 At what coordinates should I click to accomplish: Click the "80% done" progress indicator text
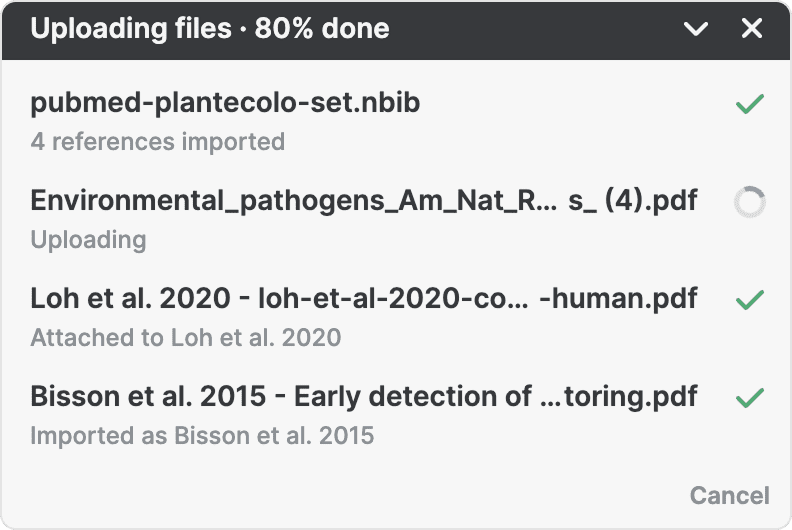tap(322, 29)
